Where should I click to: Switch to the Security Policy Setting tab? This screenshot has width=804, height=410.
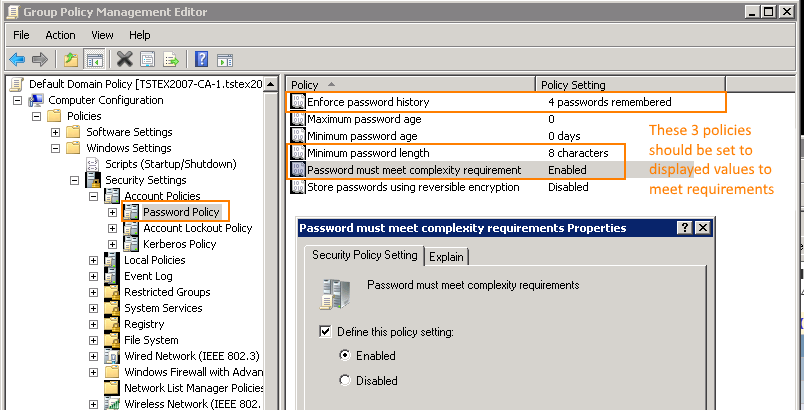[x=365, y=255]
